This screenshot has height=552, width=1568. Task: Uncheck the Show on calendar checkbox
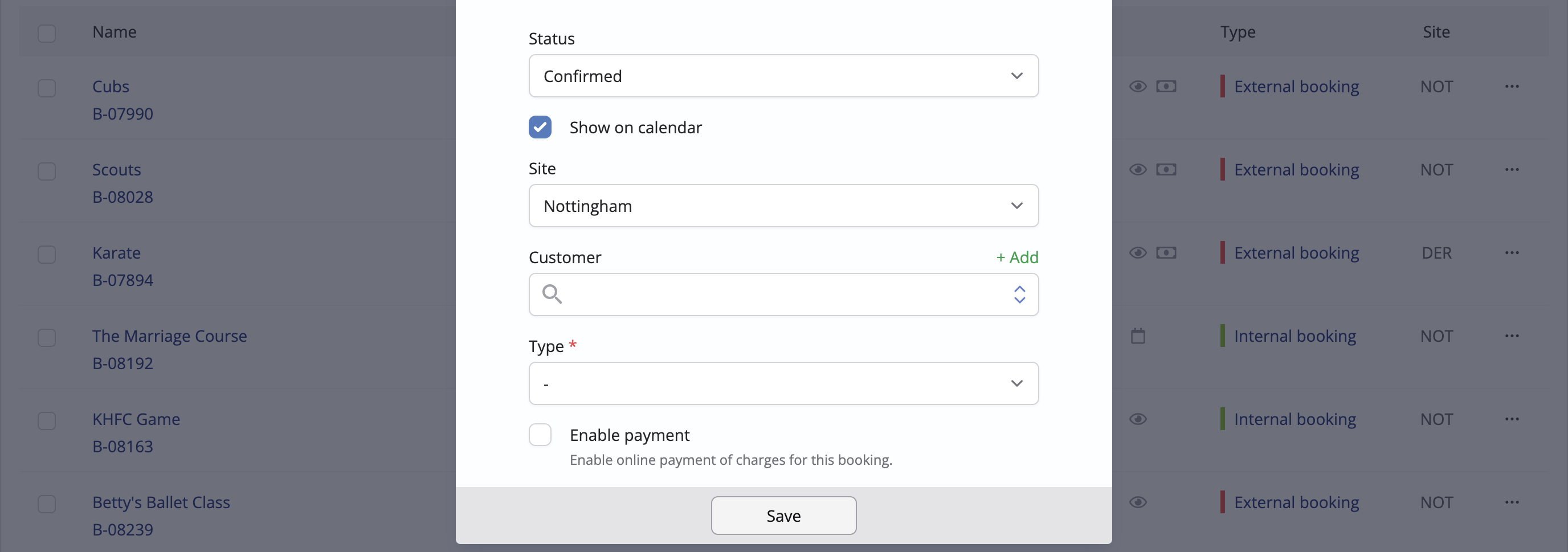pyautogui.click(x=540, y=127)
